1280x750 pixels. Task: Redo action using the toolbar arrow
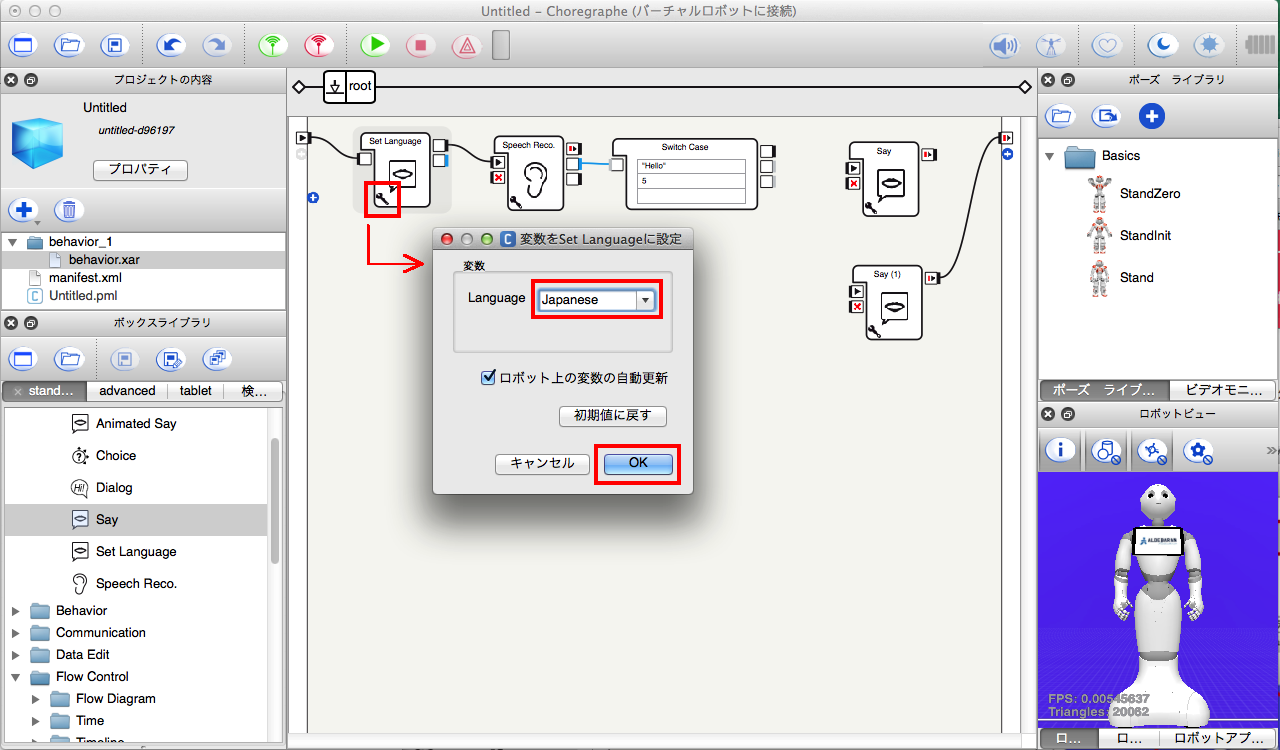[215, 45]
